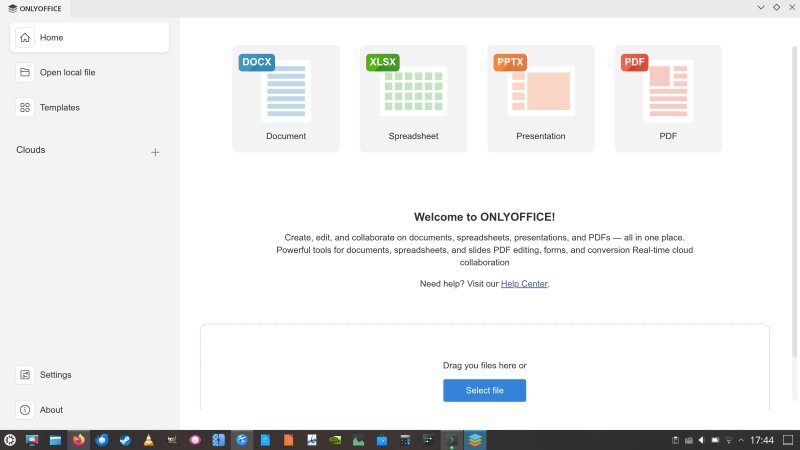Open the KDE application launcher
The image size is (800, 450).
[10, 440]
